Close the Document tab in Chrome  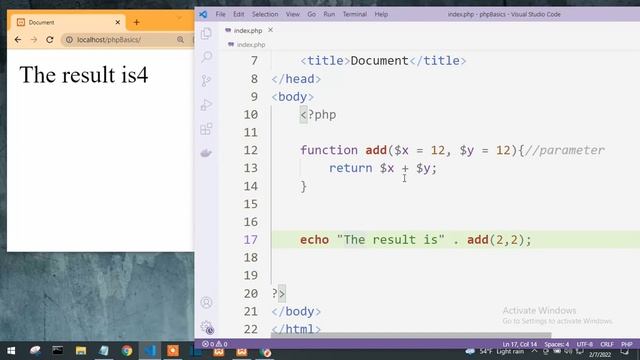tap(118, 22)
